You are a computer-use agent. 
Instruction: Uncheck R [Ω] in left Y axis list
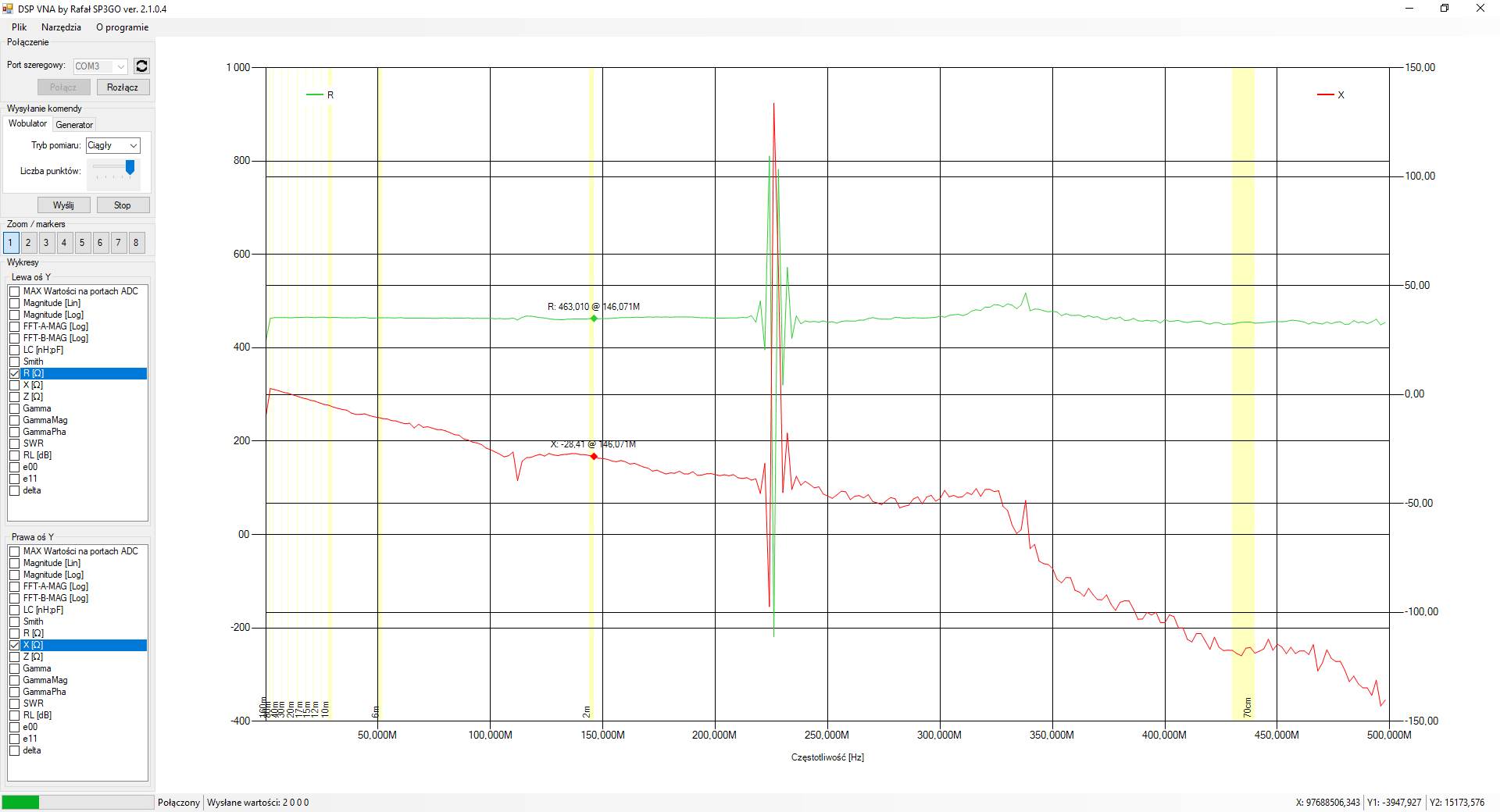tap(15, 373)
